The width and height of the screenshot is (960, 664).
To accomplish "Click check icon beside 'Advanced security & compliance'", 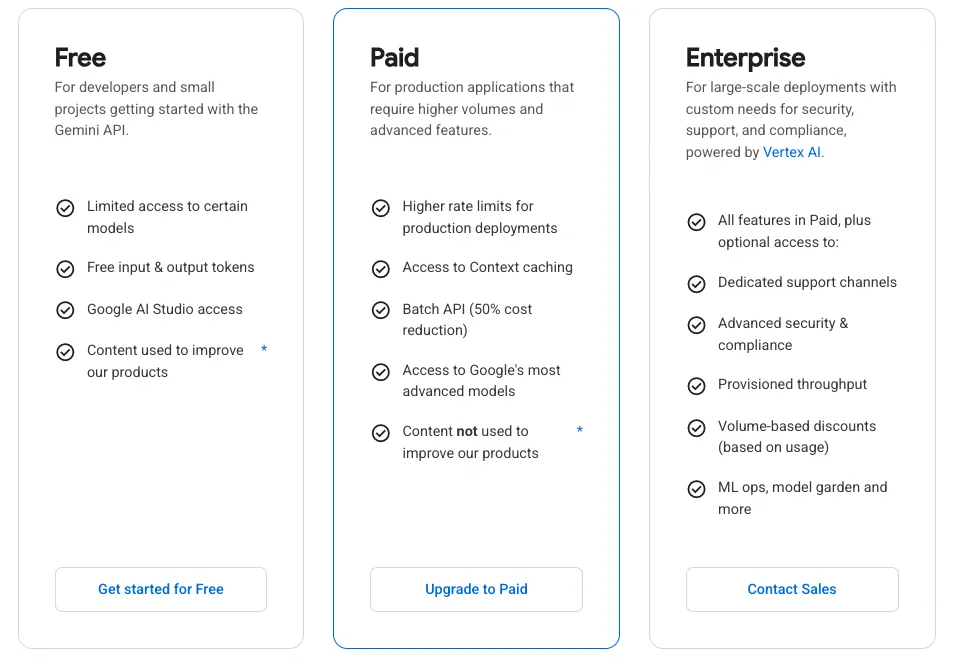I will coord(697,325).
